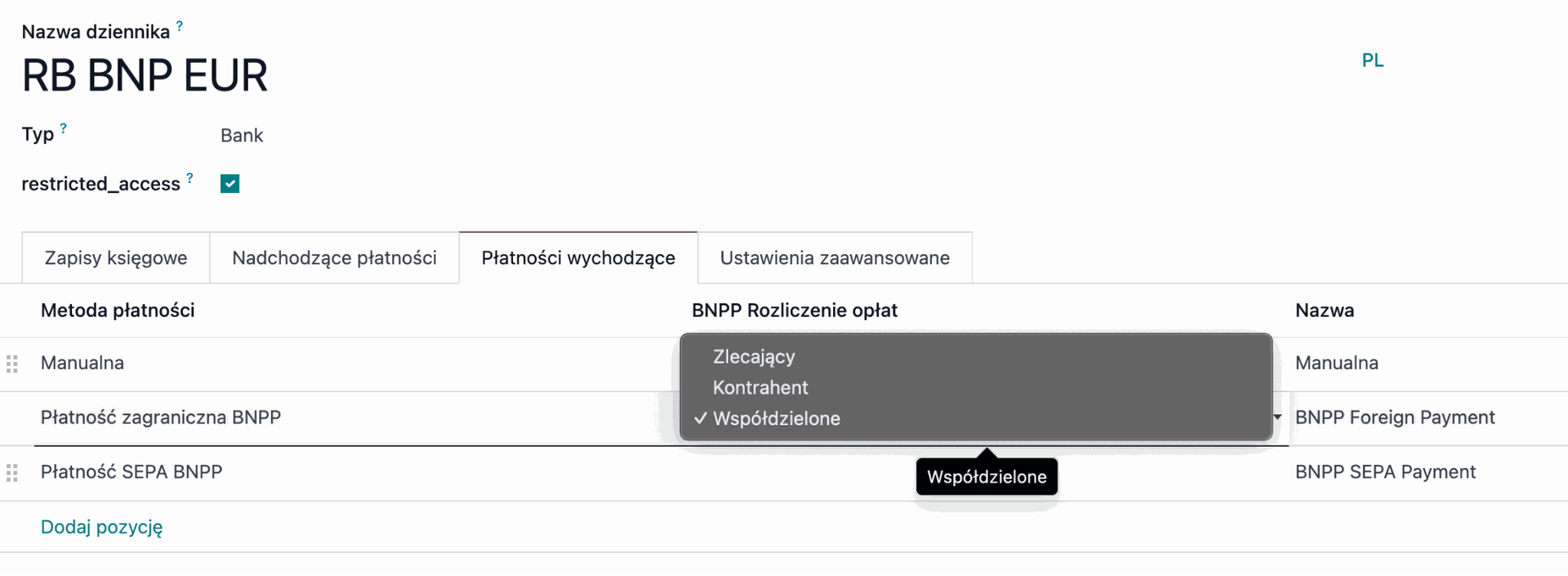Click the Płatność zagraniczna BNPP method cell
The width and height of the screenshot is (1568, 576).
point(161,417)
